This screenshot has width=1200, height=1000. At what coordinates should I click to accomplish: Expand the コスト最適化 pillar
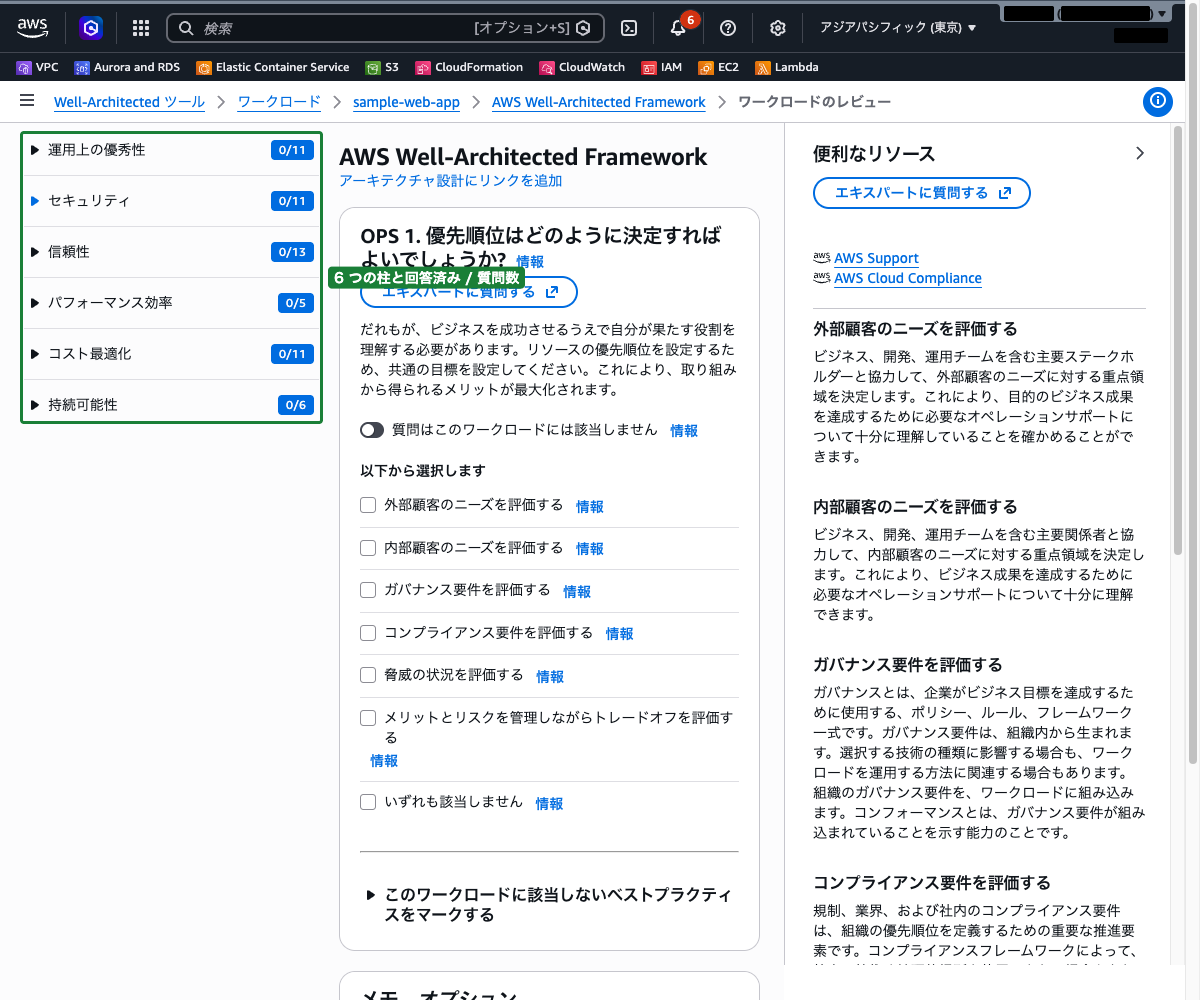(35, 354)
